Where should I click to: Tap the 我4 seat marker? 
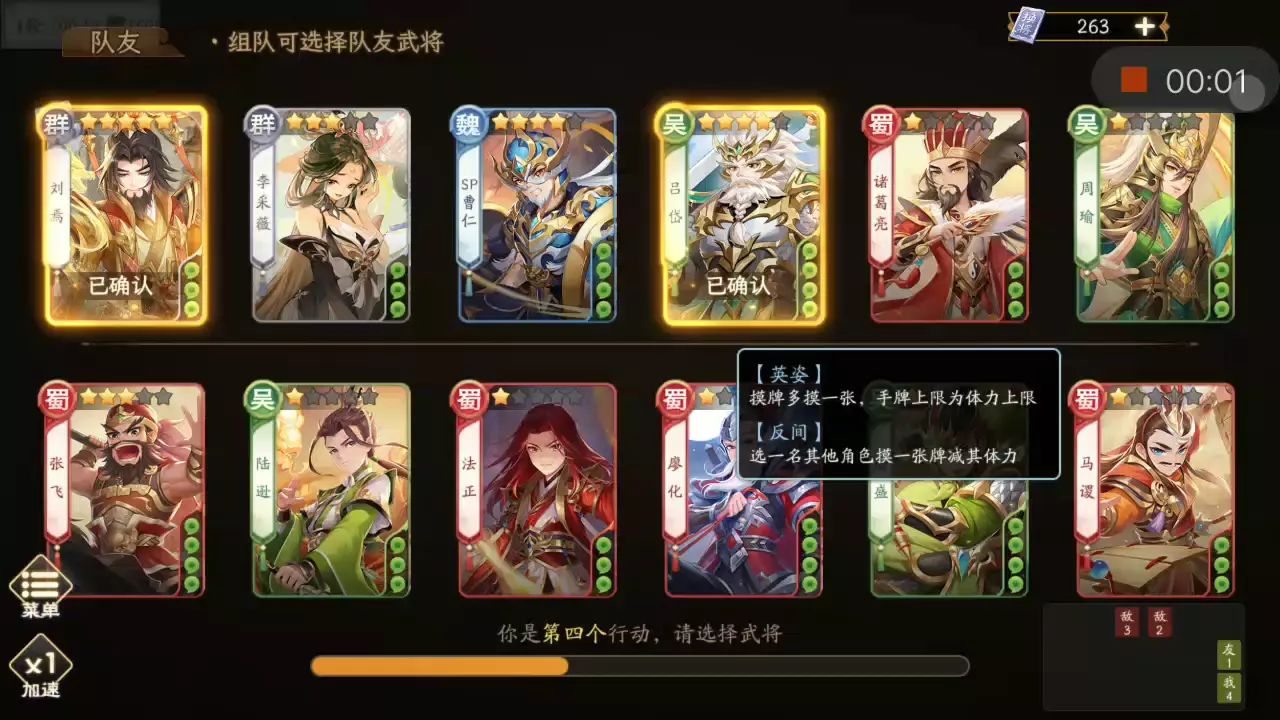click(1229, 687)
